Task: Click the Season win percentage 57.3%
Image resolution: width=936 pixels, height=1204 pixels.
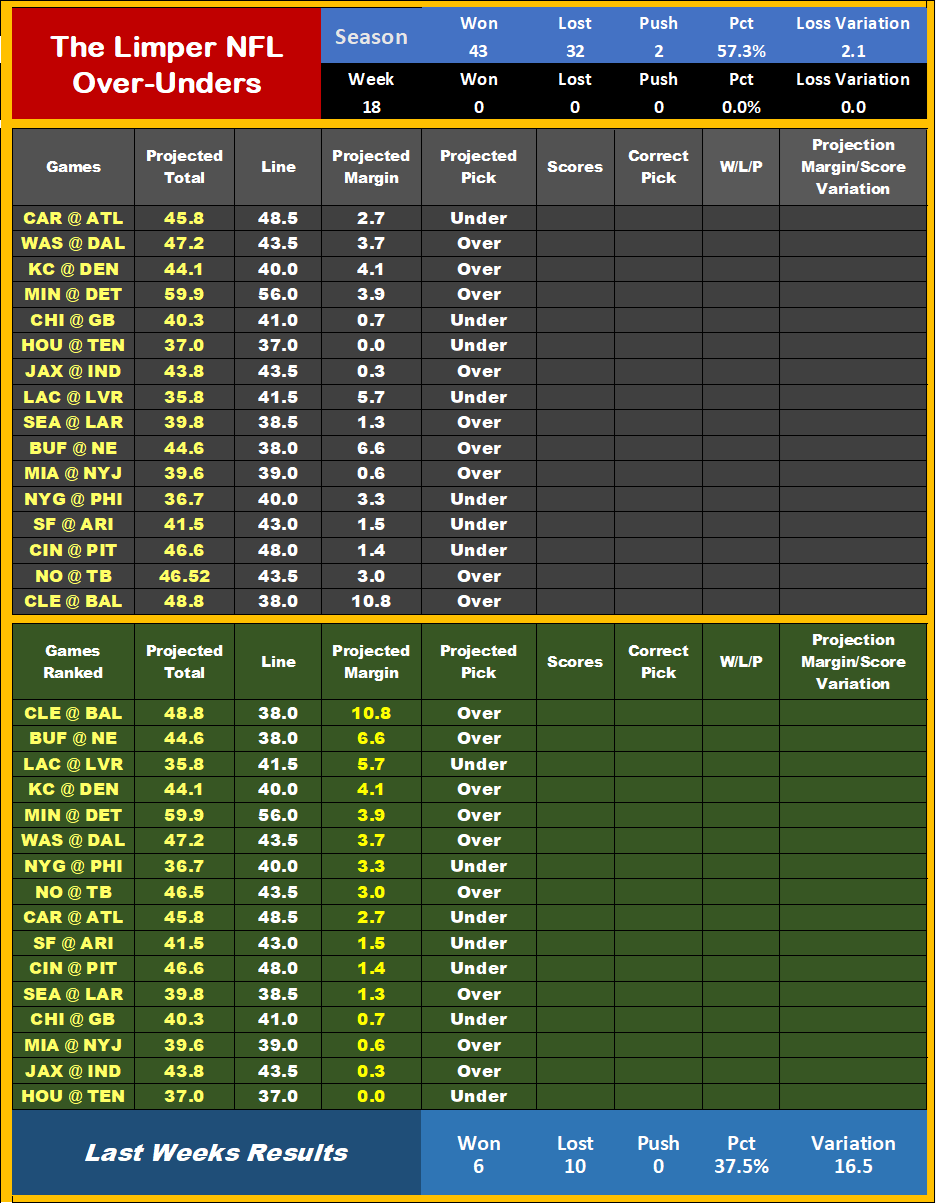Action: point(741,51)
